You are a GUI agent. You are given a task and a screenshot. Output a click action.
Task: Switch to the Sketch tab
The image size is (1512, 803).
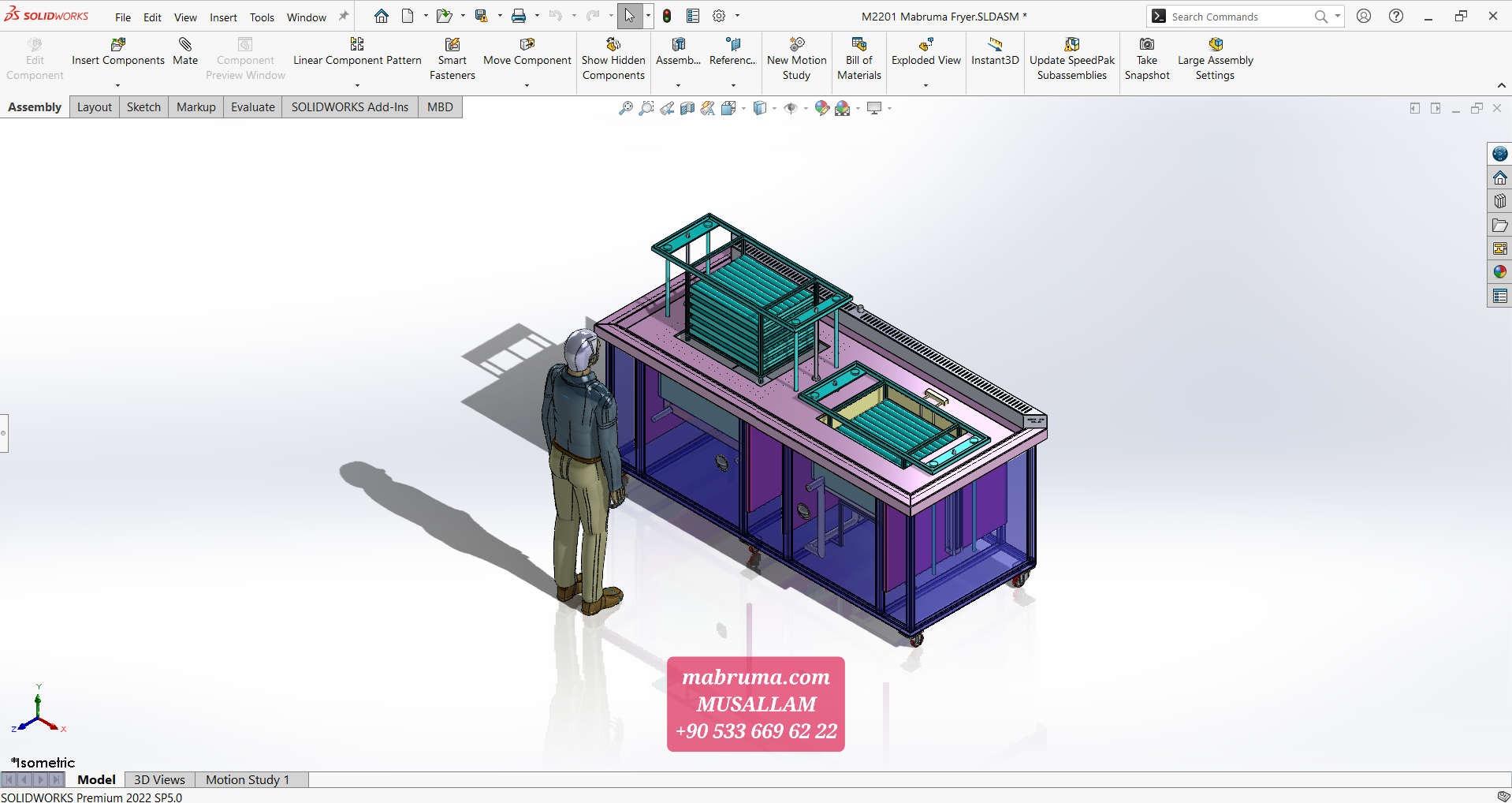(x=143, y=107)
